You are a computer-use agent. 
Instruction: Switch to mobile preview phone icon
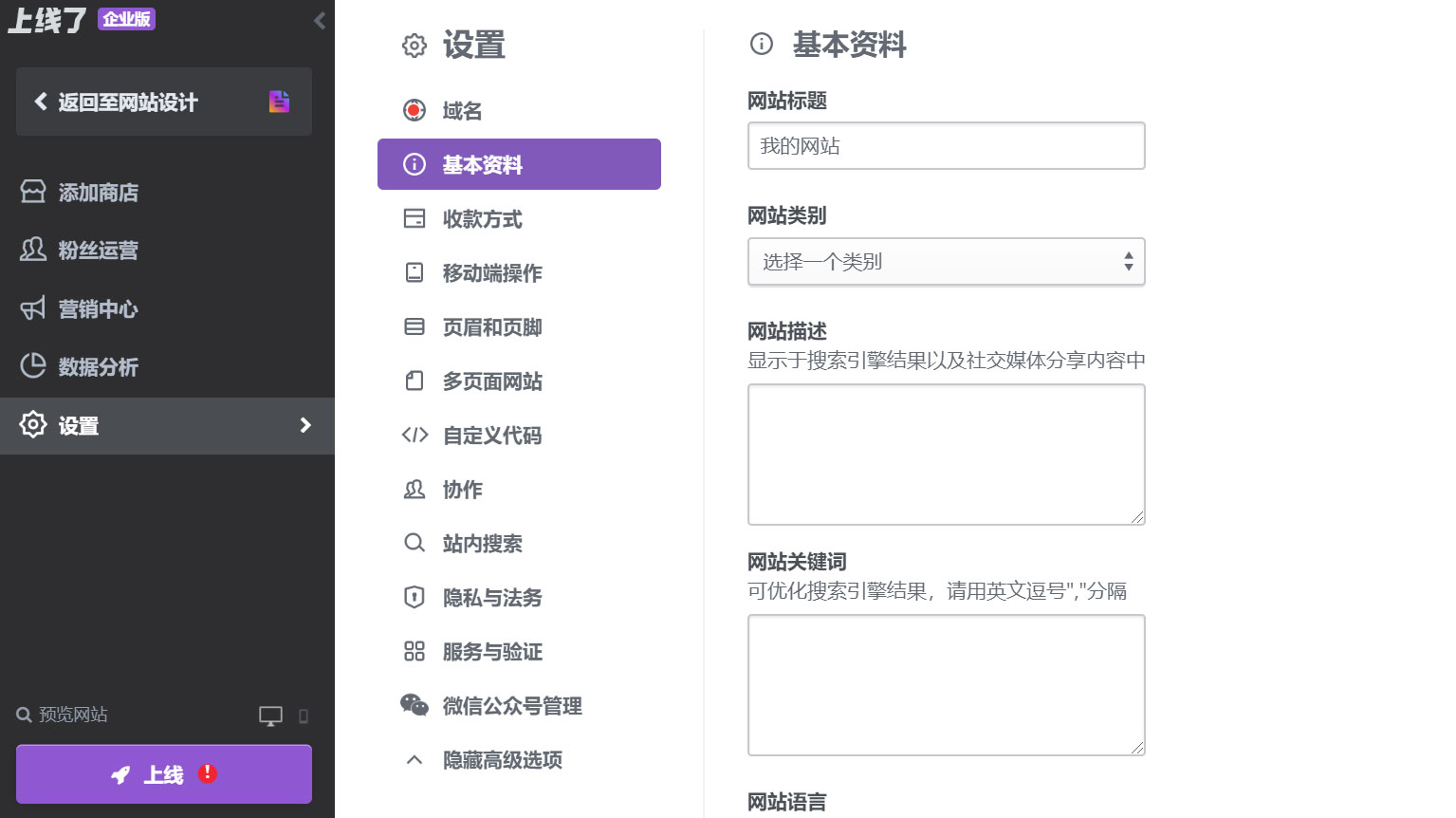point(304,716)
